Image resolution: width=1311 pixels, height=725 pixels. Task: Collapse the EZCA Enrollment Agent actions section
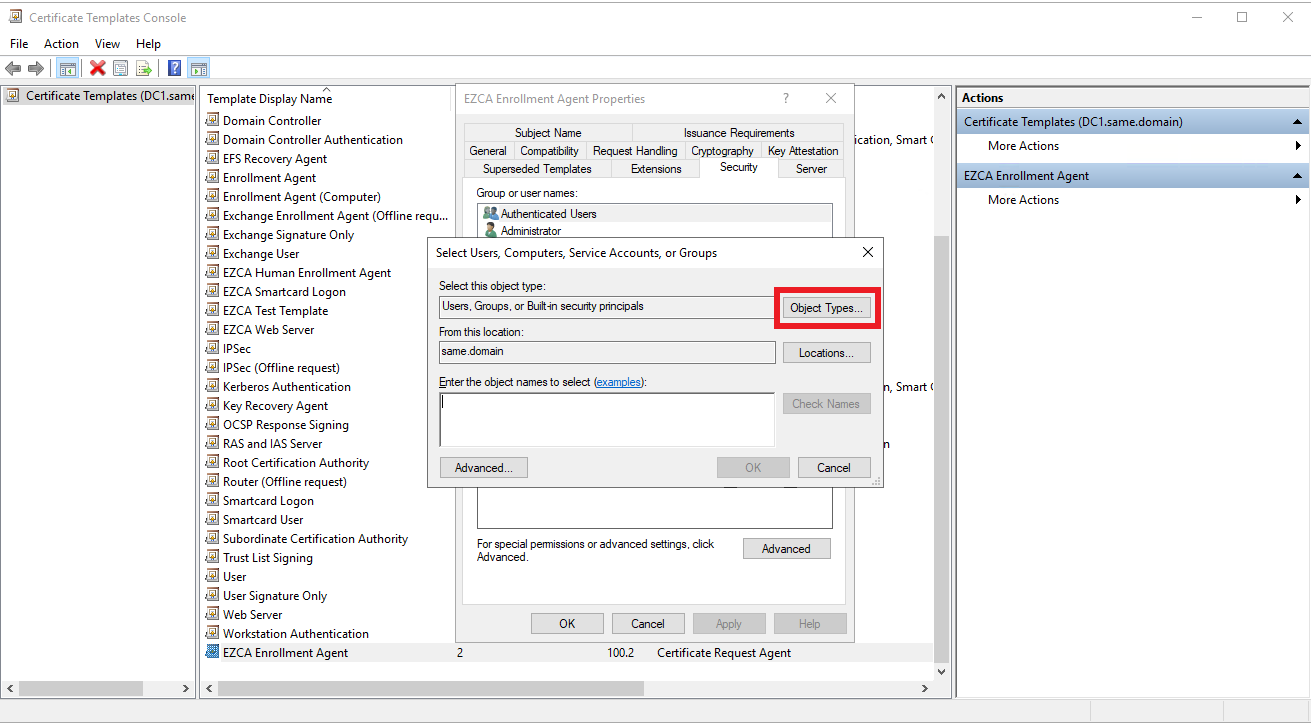(1299, 176)
